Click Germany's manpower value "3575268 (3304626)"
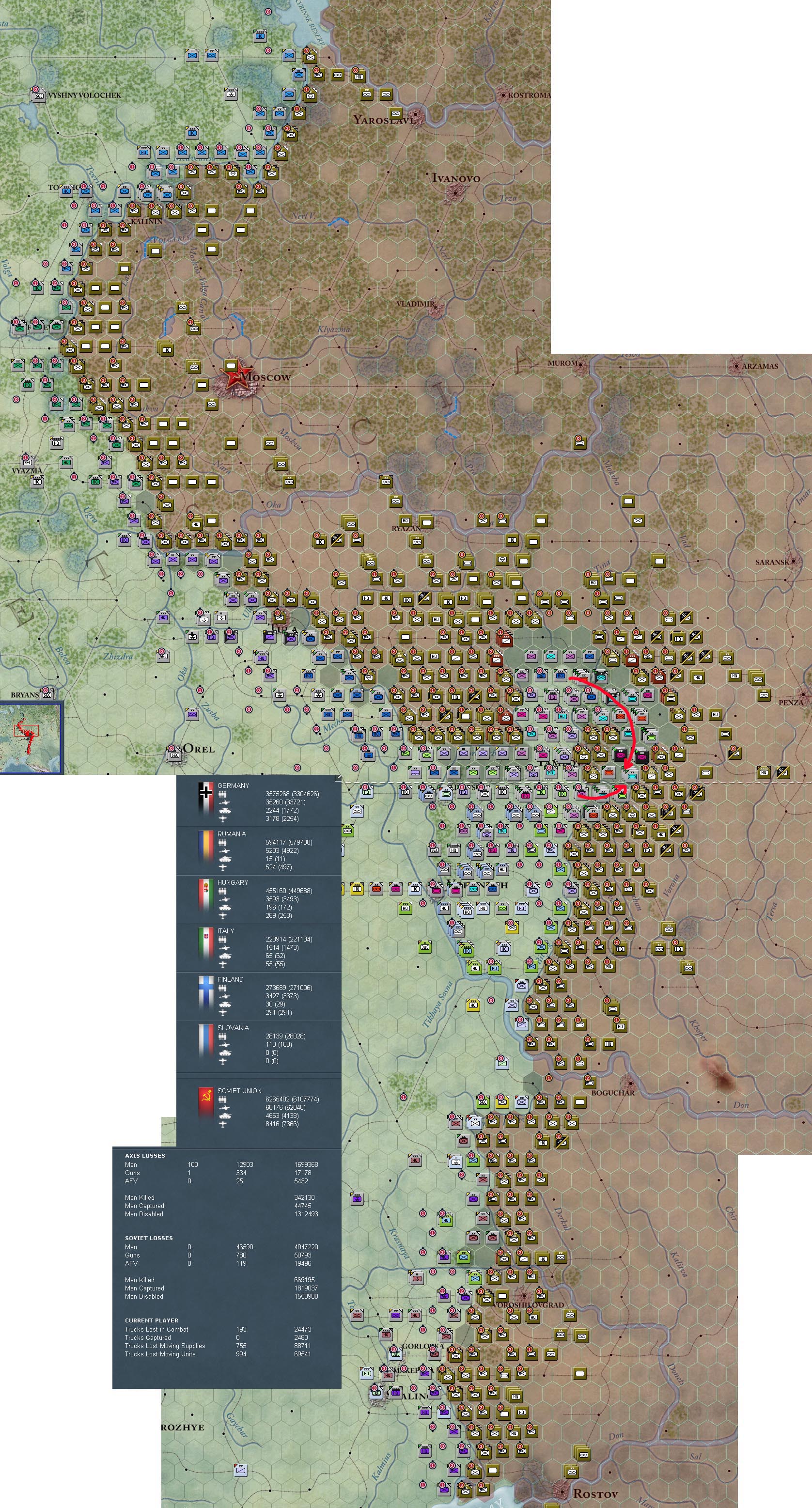Viewport: 812px width, 1508px height. pyautogui.click(x=292, y=794)
